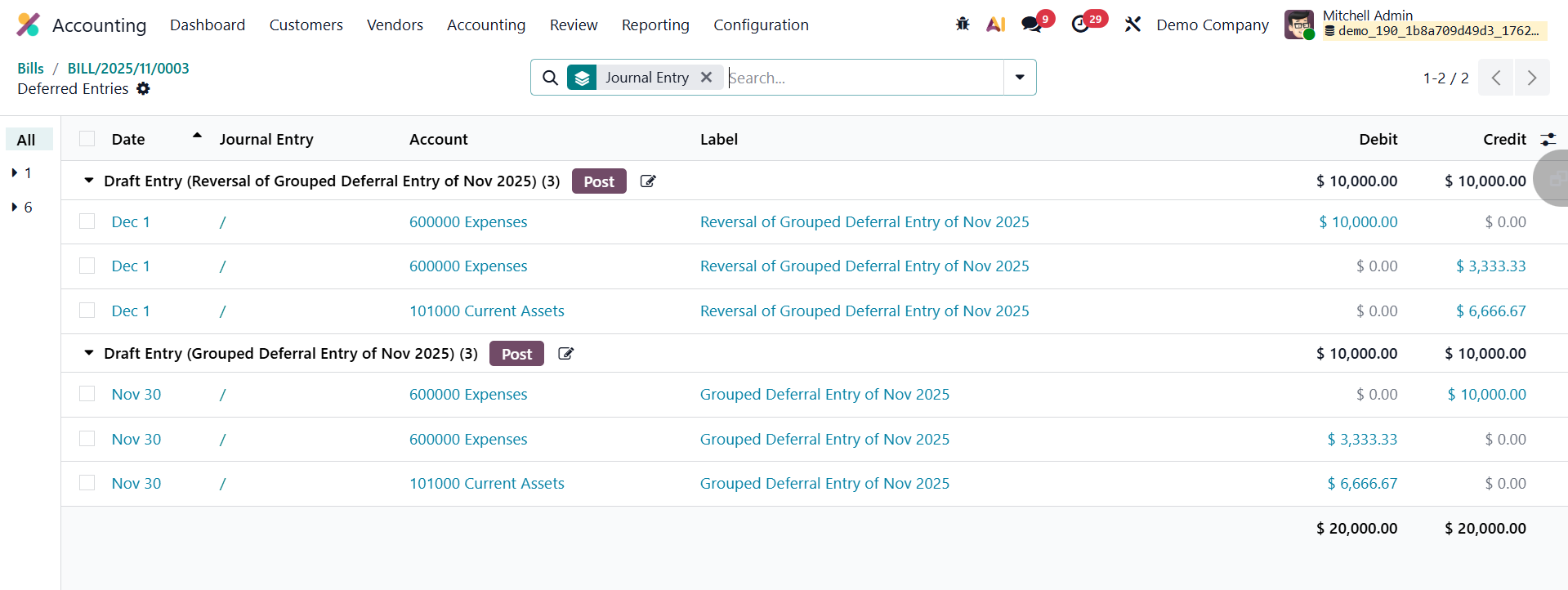
Task: Check the Nov 30 Current Assets row
Action: [87, 483]
